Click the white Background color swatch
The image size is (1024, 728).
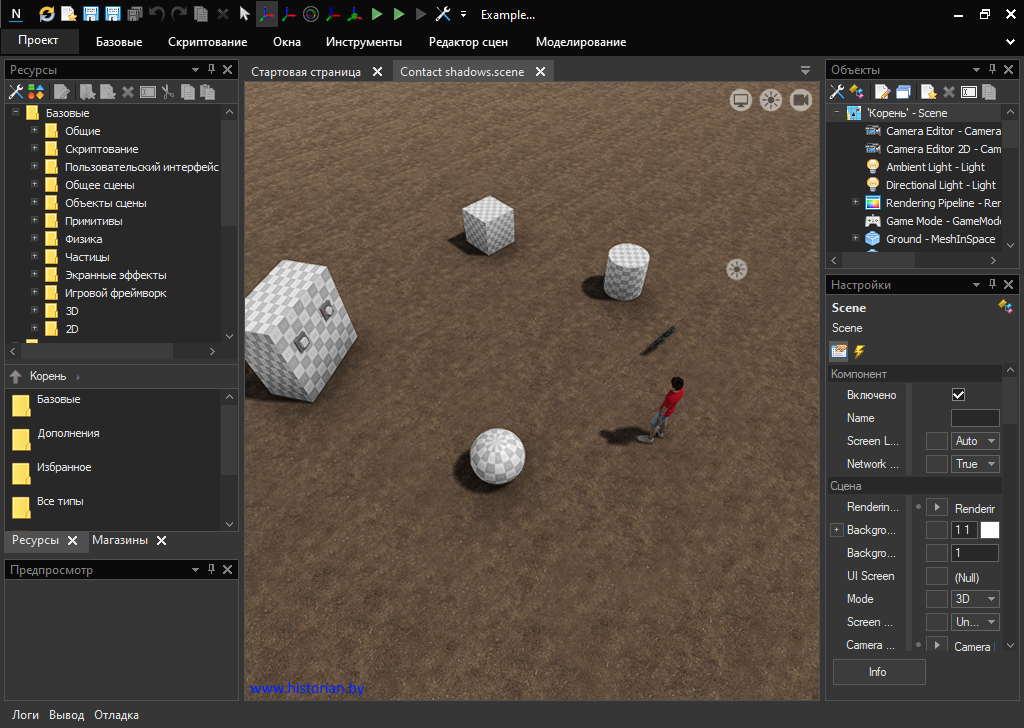989,530
